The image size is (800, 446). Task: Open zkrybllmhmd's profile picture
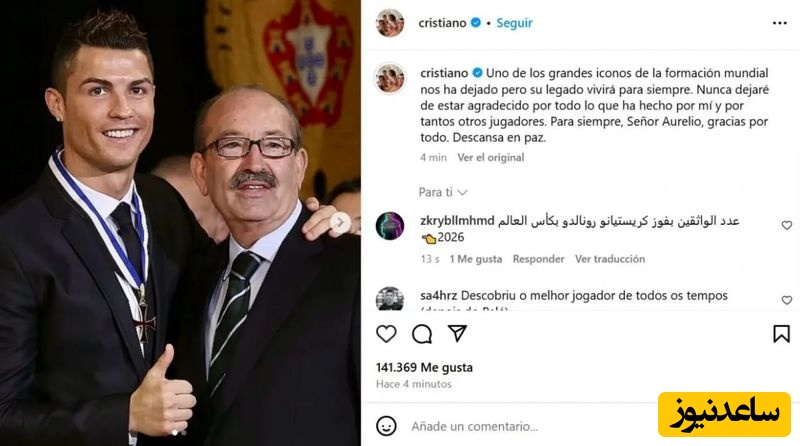coord(390,226)
